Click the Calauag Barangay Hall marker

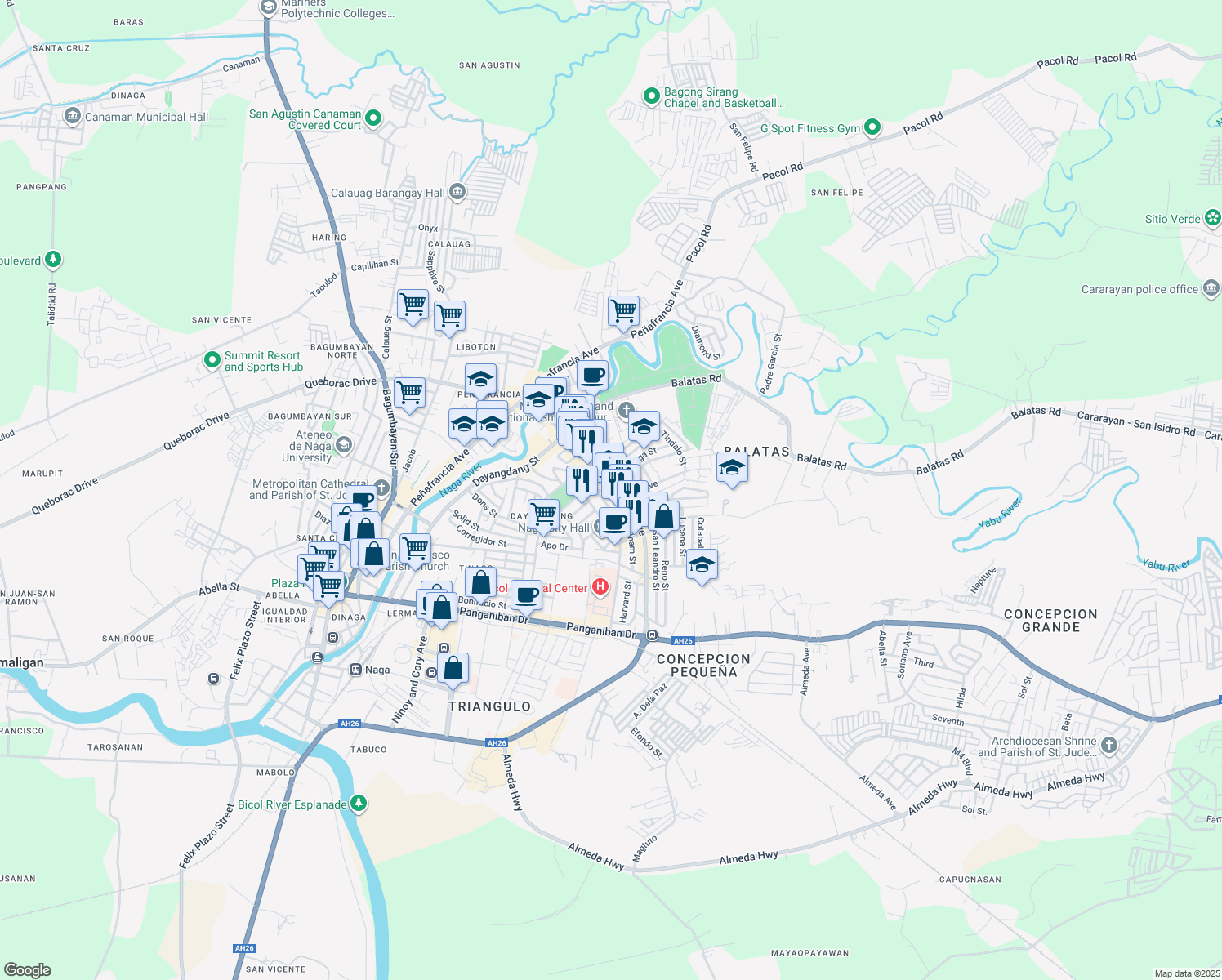pyautogui.click(x=456, y=191)
